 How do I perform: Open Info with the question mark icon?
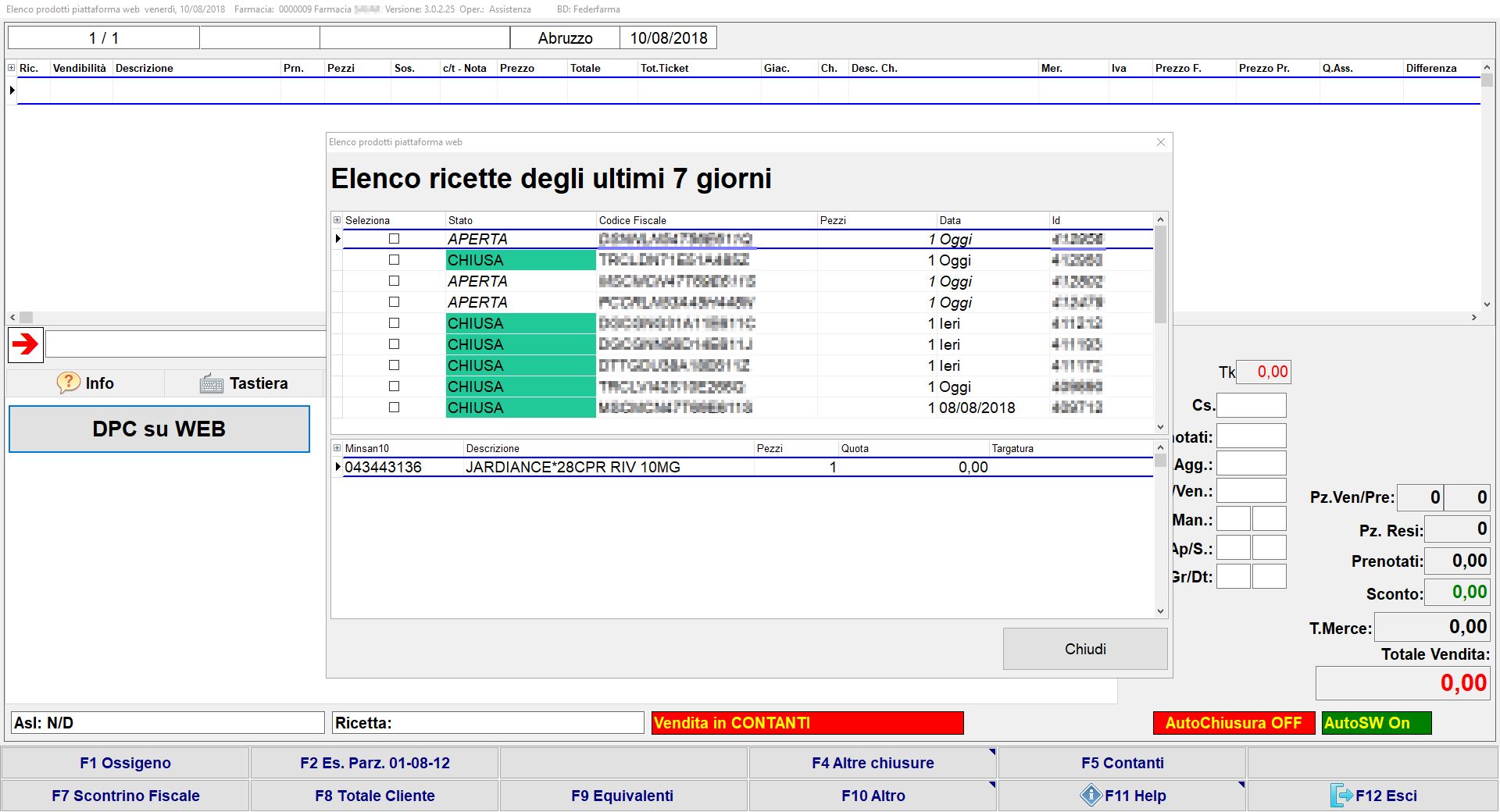coord(68,383)
